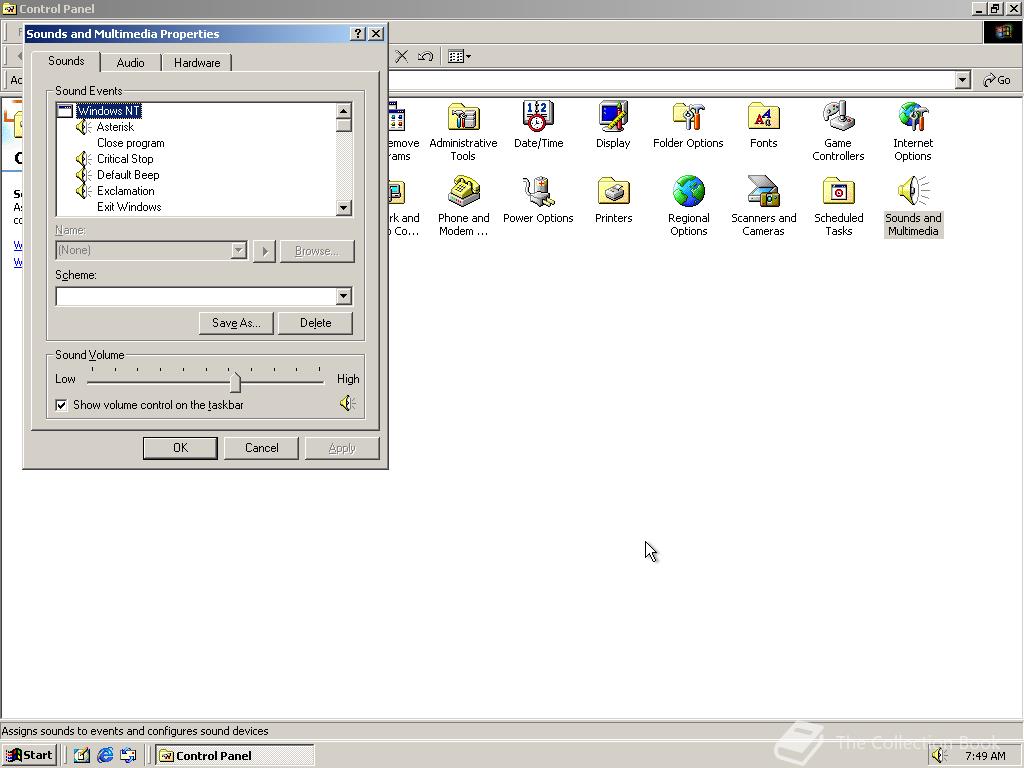
Task: Open the Date/Time icon
Action: (x=538, y=125)
